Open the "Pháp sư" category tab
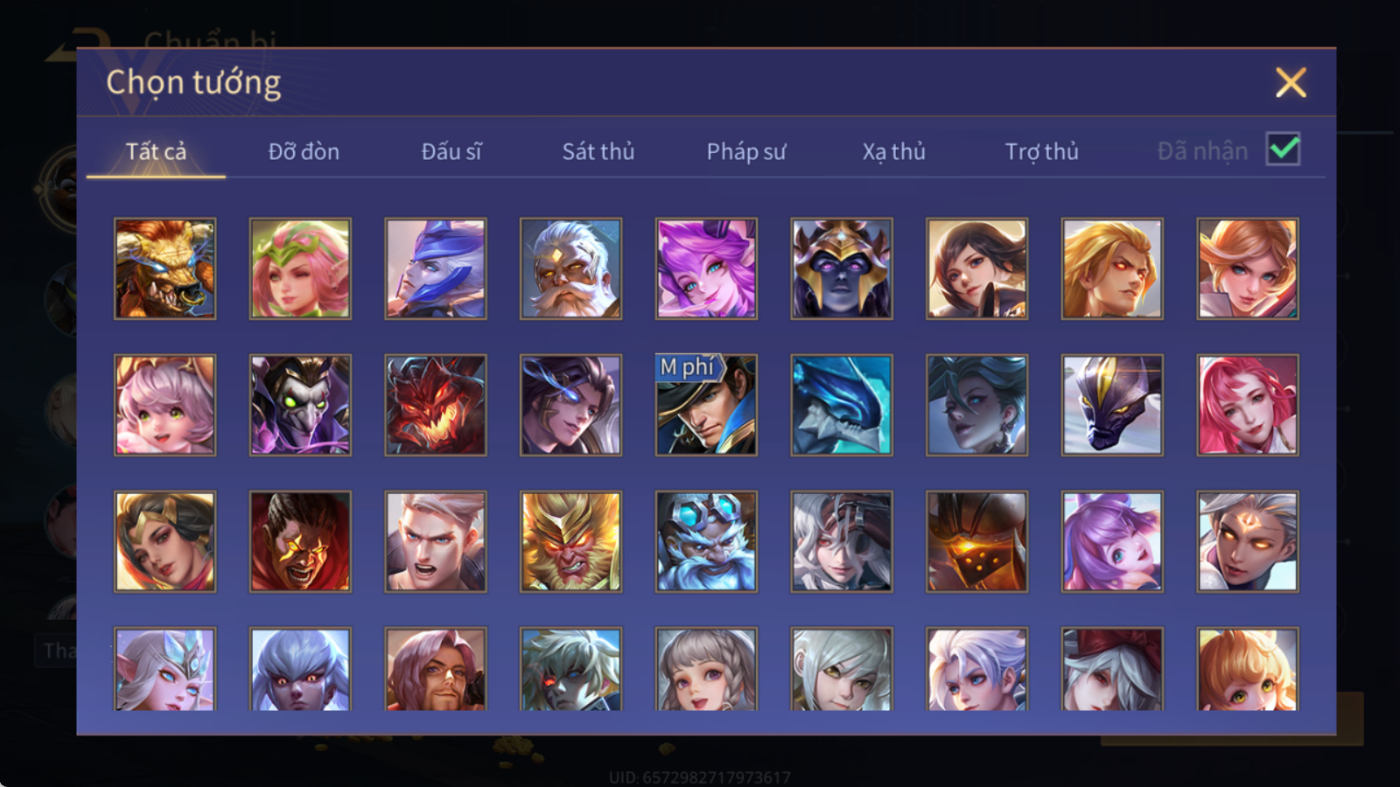This screenshot has height=787, width=1400. [x=746, y=152]
